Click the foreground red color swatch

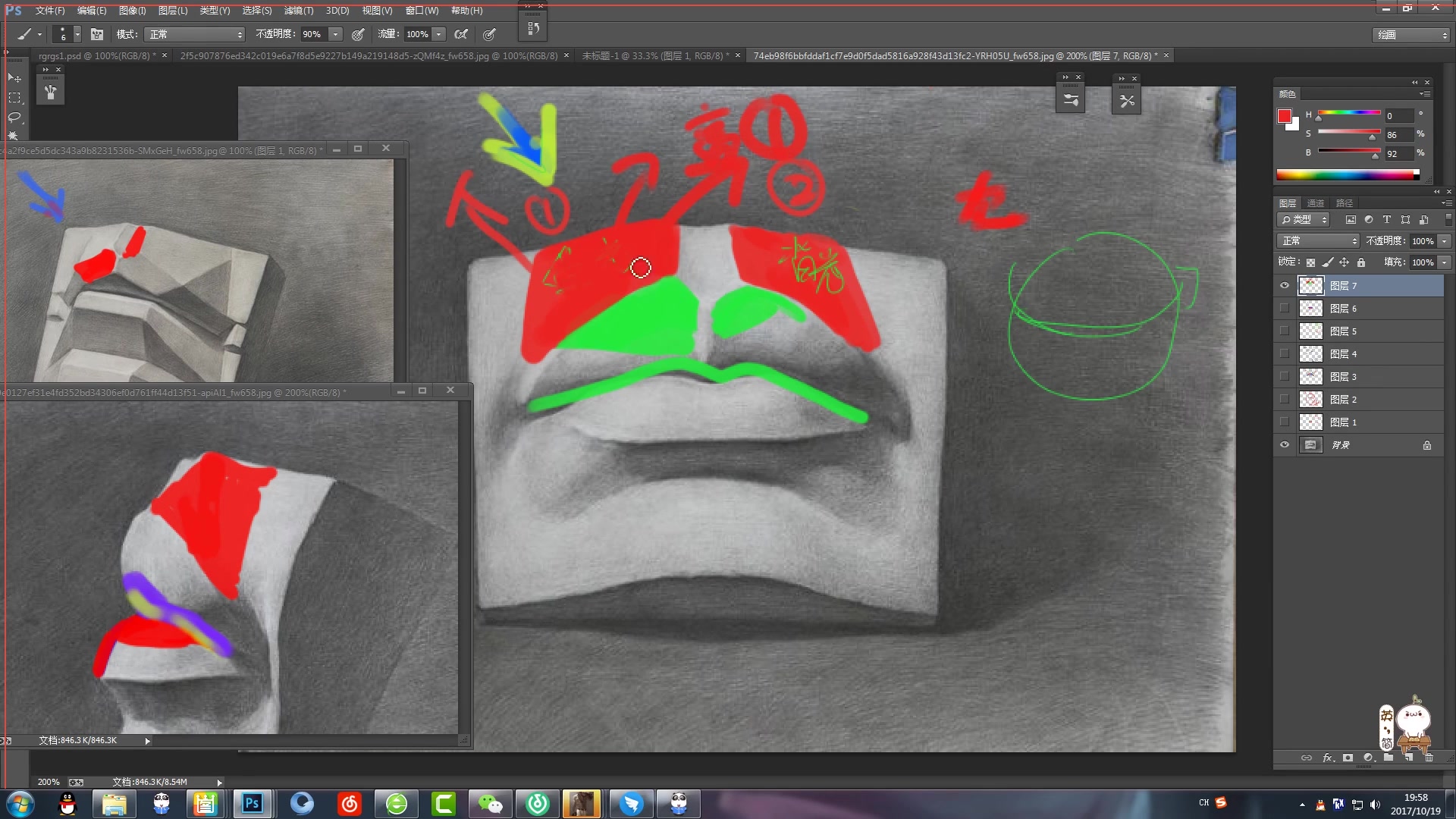(x=1285, y=116)
